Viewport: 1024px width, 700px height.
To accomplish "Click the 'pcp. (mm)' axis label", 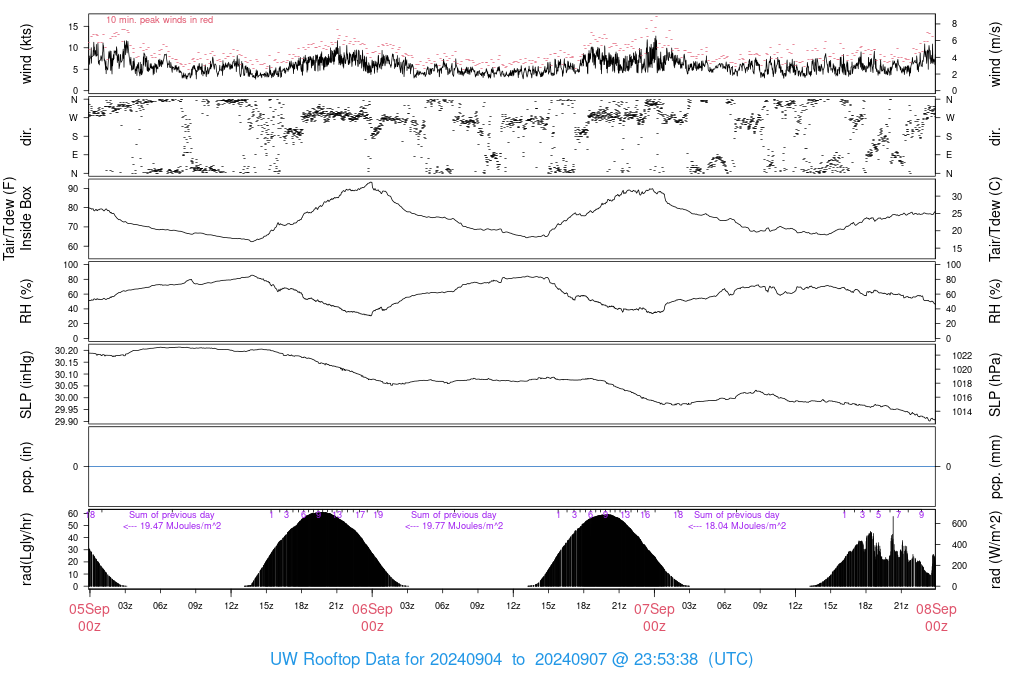I will click(x=995, y=466).
